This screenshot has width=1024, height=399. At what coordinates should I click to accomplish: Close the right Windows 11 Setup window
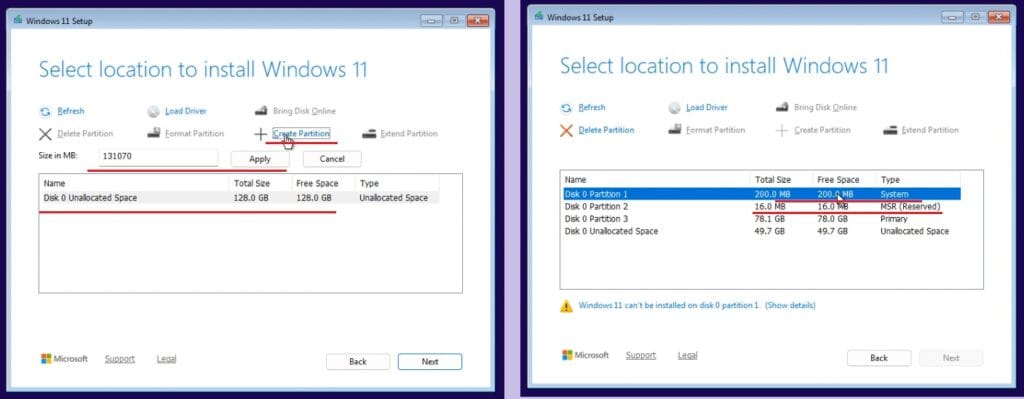click(x=999, y=17)
